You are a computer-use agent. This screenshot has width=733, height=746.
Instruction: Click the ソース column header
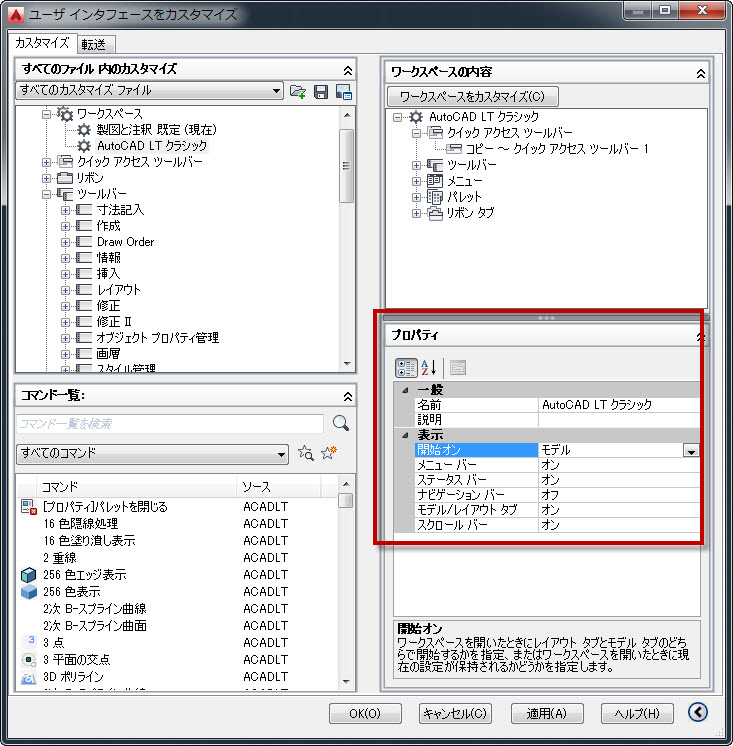coord(279,487)
